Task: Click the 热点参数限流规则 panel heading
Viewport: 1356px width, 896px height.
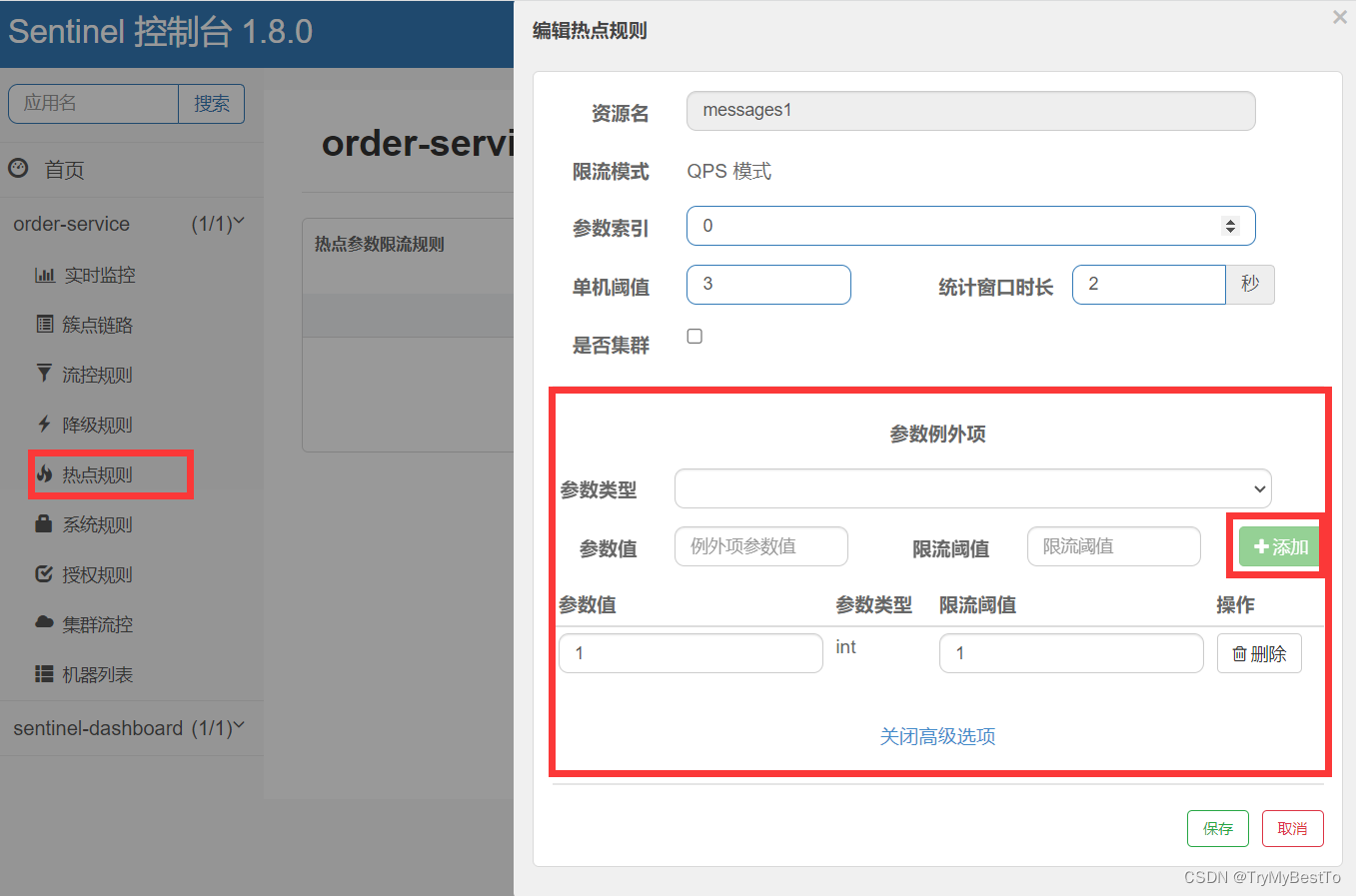Action: pyautogui.click(x=379, y=244)
